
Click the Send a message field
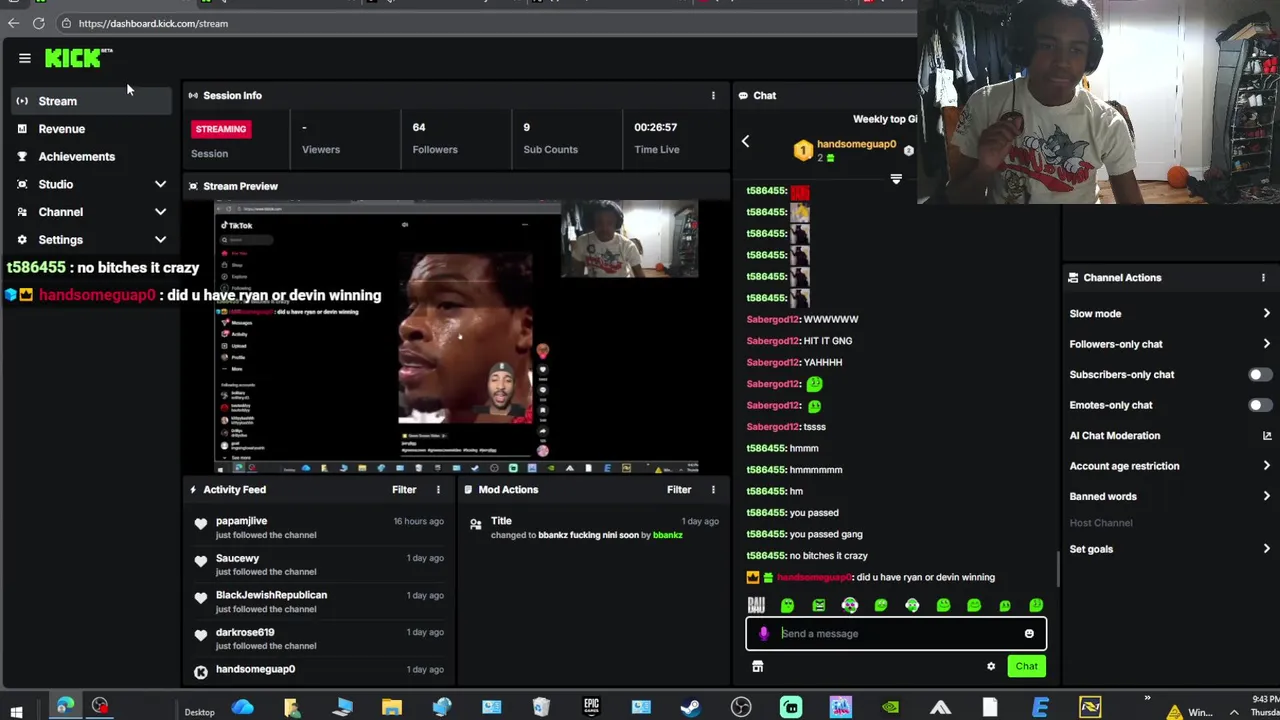896,633
